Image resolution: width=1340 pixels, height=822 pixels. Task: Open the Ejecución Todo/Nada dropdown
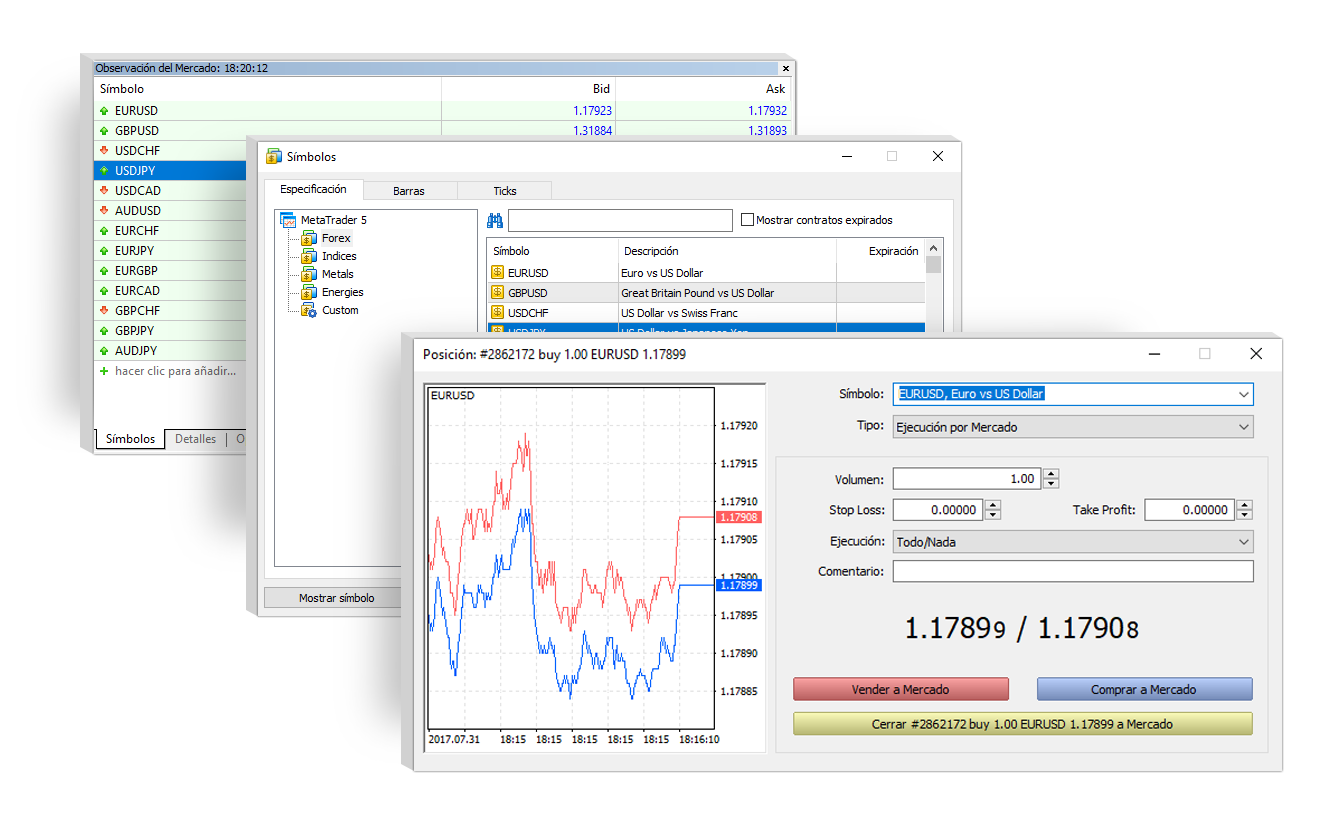tap(1245, 541)
